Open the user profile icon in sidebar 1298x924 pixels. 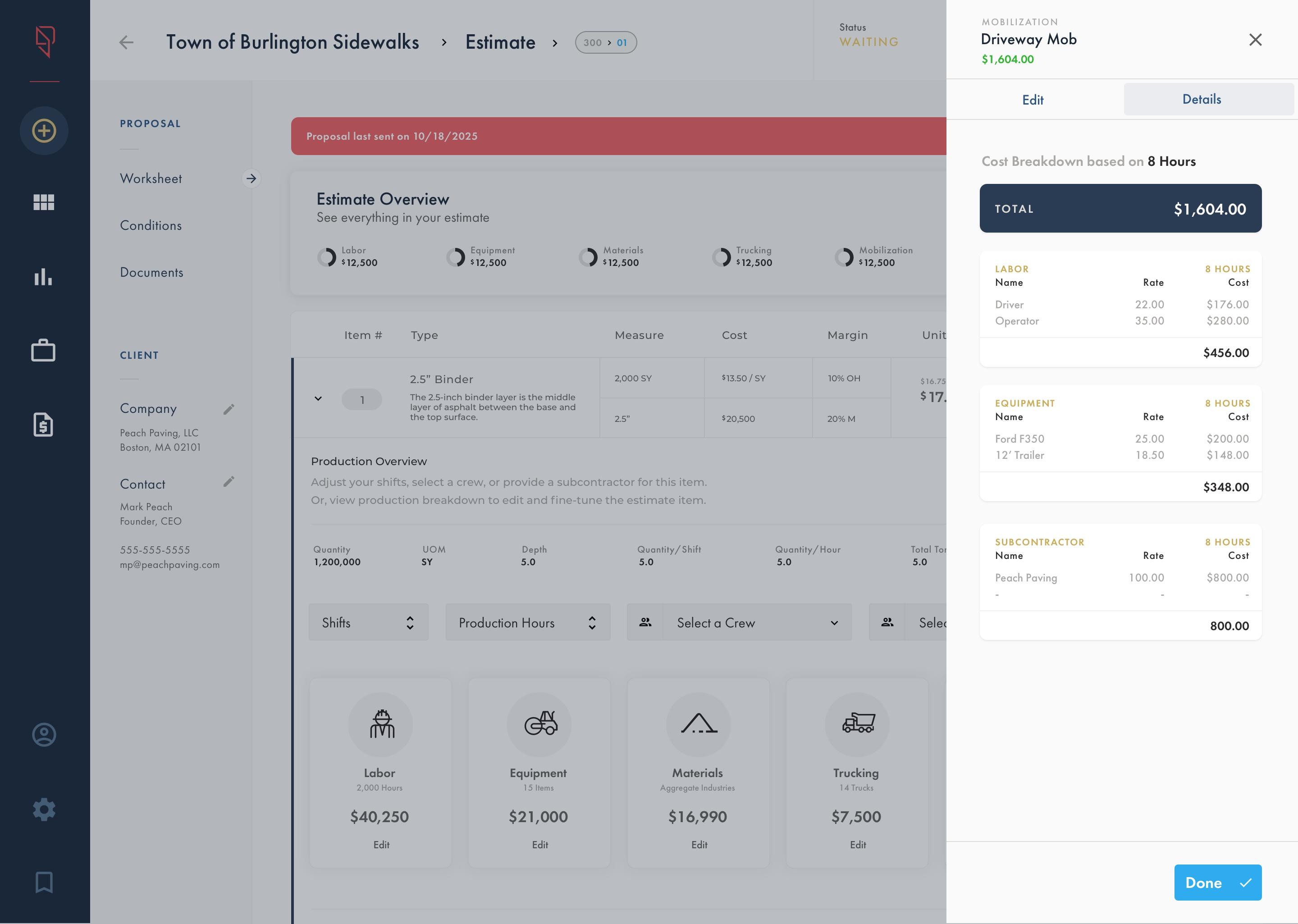[44, 735]
